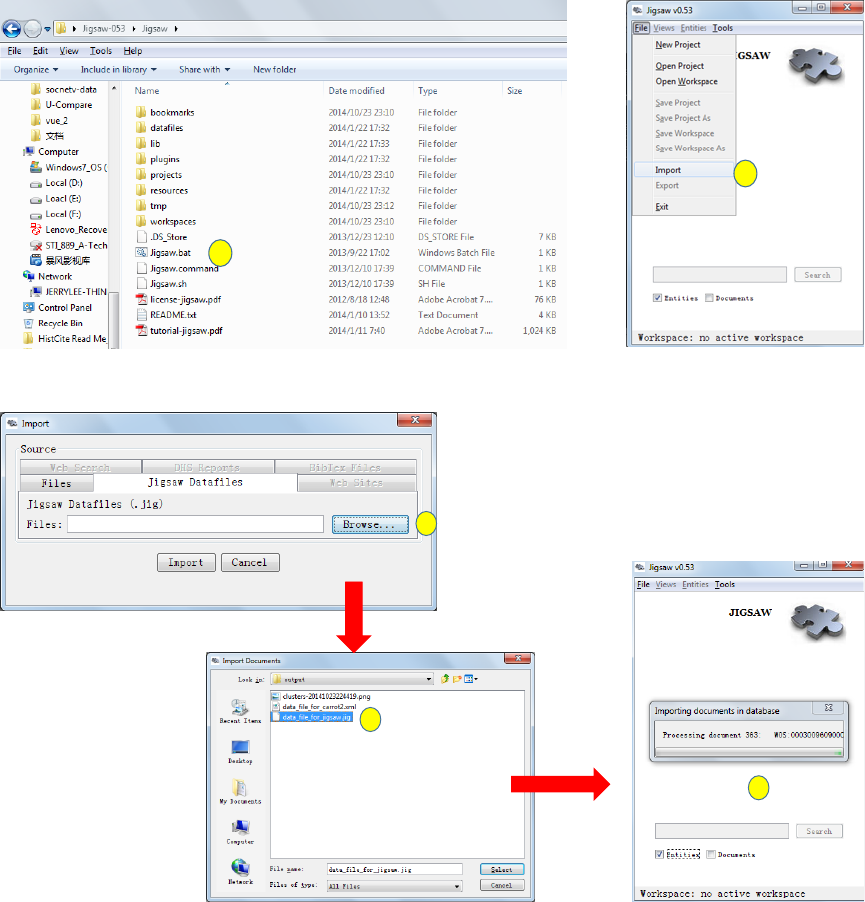
Task: Toggle Entities checkbox in Jigsaw window with File menu
Action: pyautogui.click(x=657, y=298)
